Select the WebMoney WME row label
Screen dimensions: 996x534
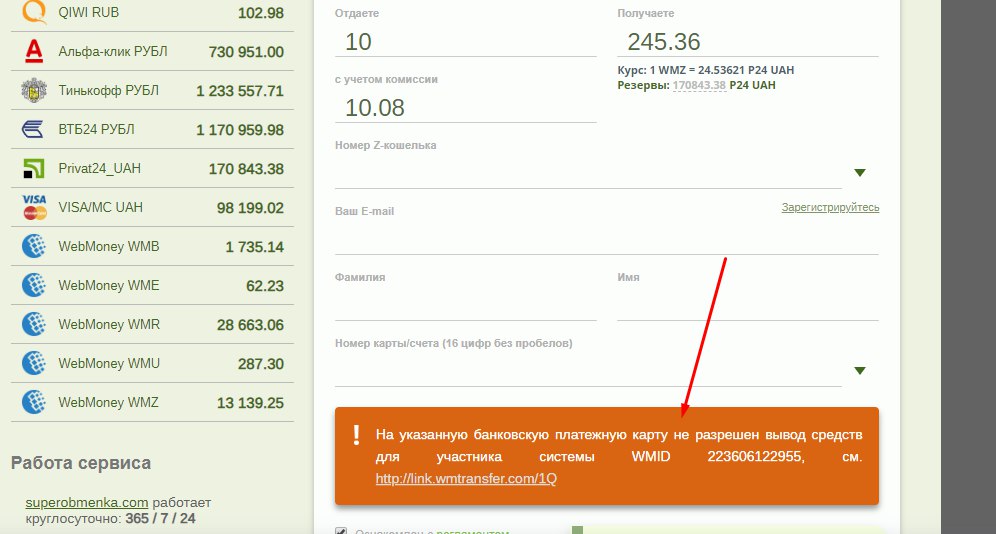coord(109,285)
